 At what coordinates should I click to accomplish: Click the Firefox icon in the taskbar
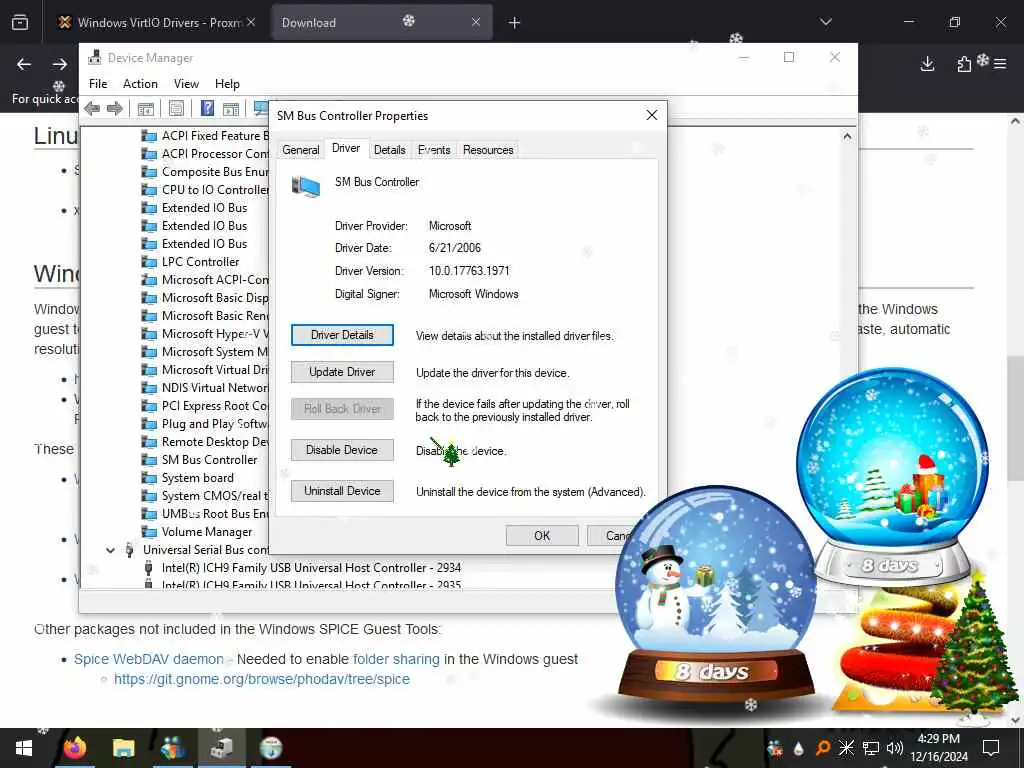75,748
